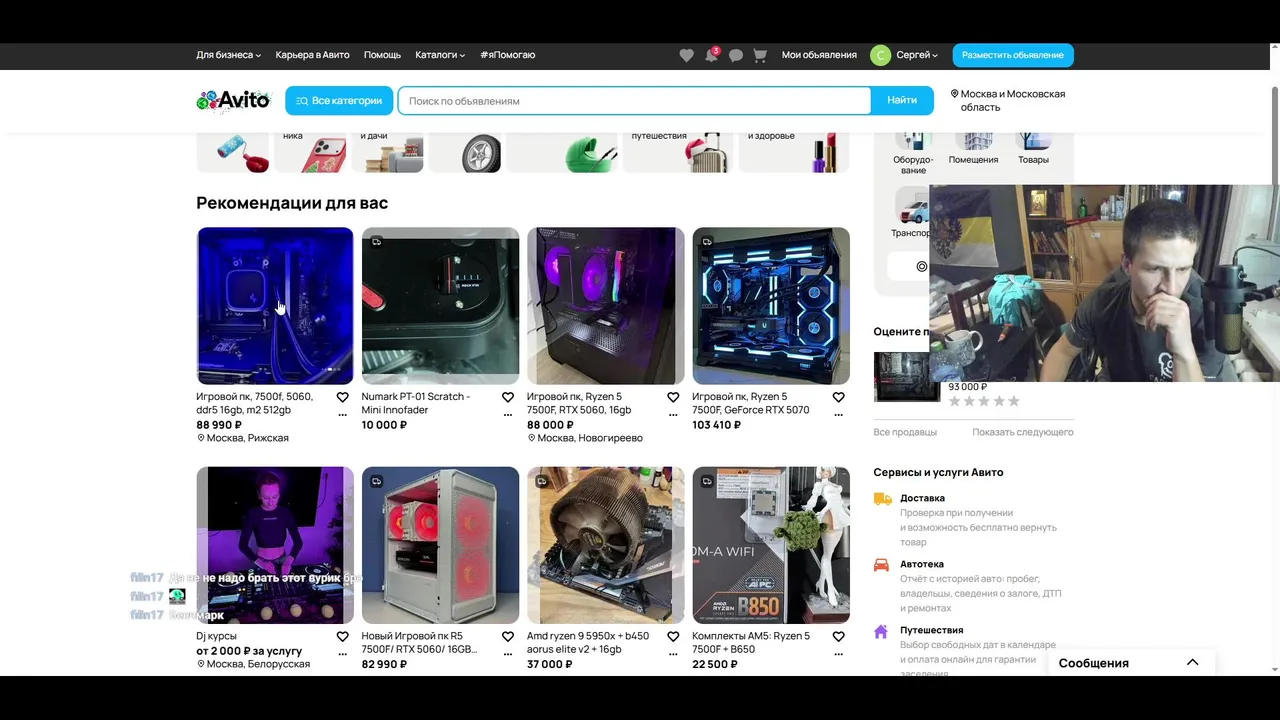Open messages chat bubble icon in header
The image size is (1280, 720).
click(736, 55)
